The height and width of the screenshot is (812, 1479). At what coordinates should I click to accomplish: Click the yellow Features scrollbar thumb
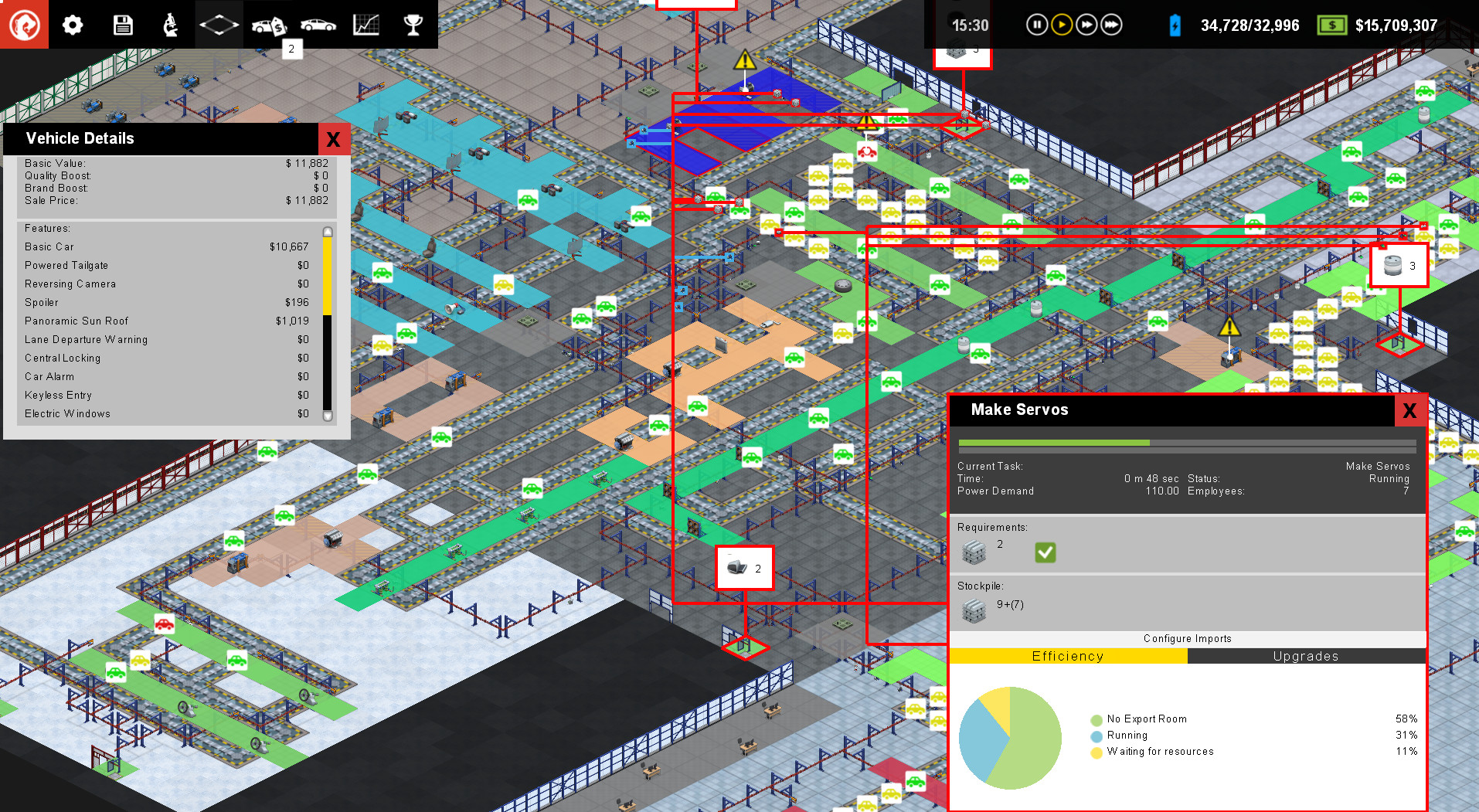click(x=327, y=276)
